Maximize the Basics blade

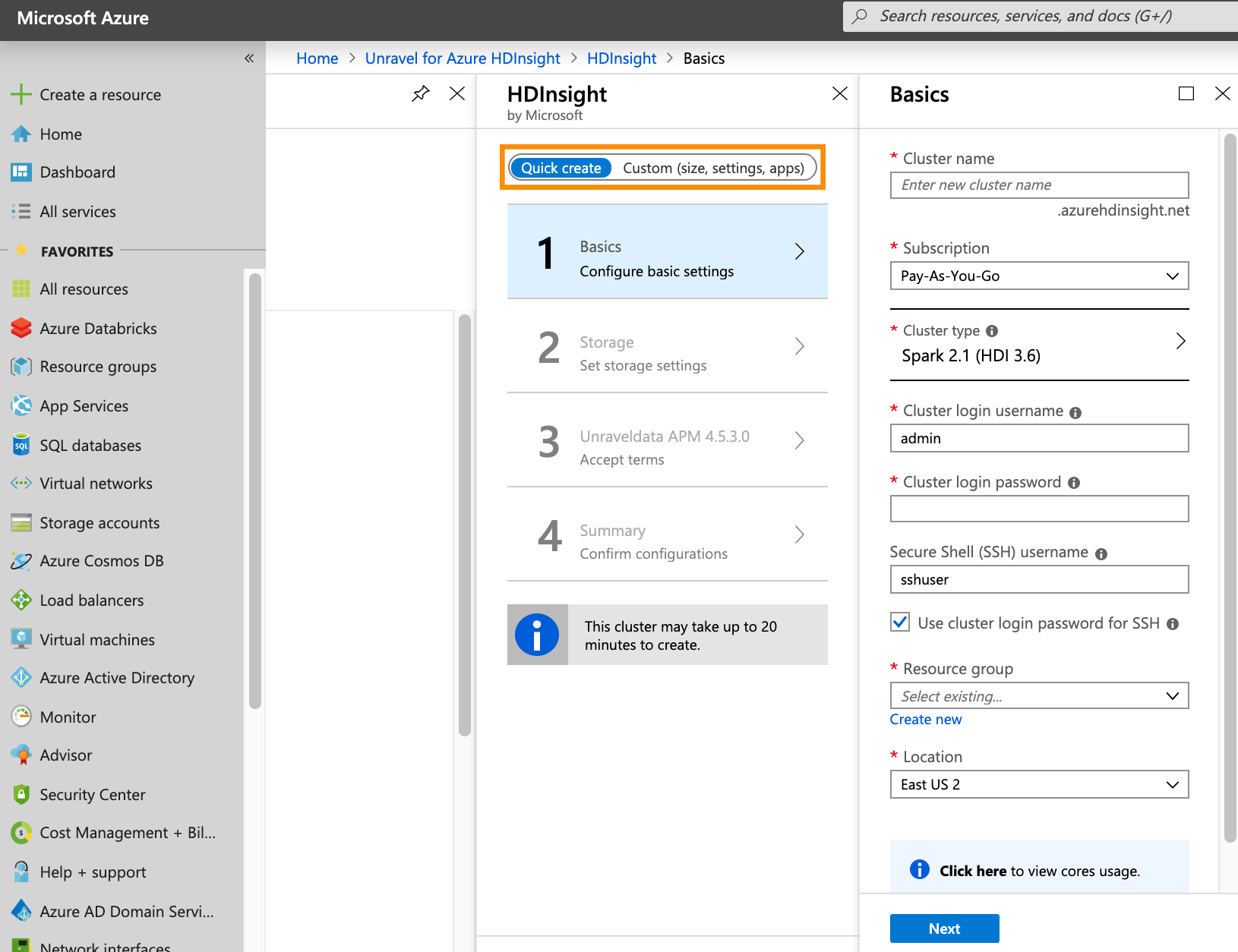(x=1186, y=93)
